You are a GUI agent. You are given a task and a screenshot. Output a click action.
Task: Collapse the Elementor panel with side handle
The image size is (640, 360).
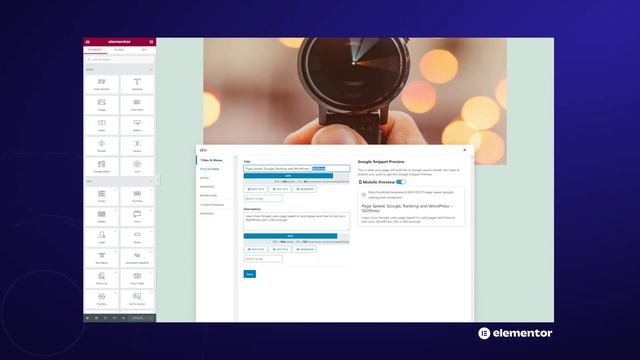pos(158,180)
